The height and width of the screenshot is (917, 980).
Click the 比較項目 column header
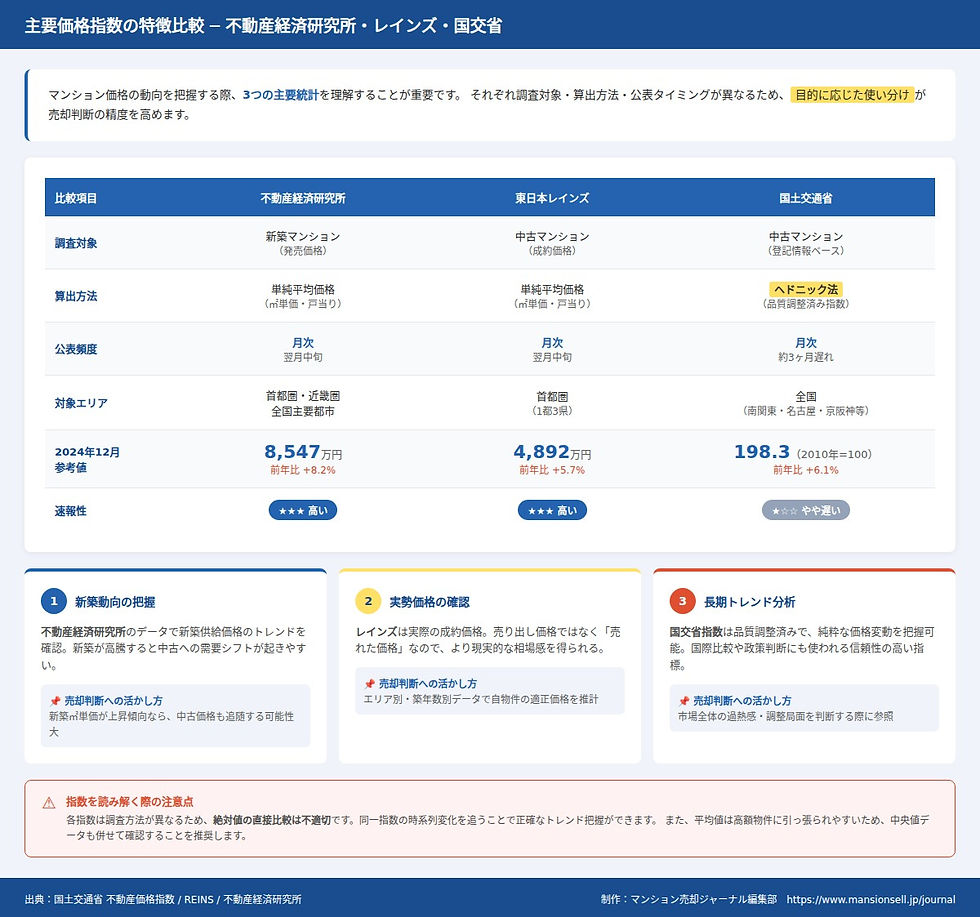point(76,198)
